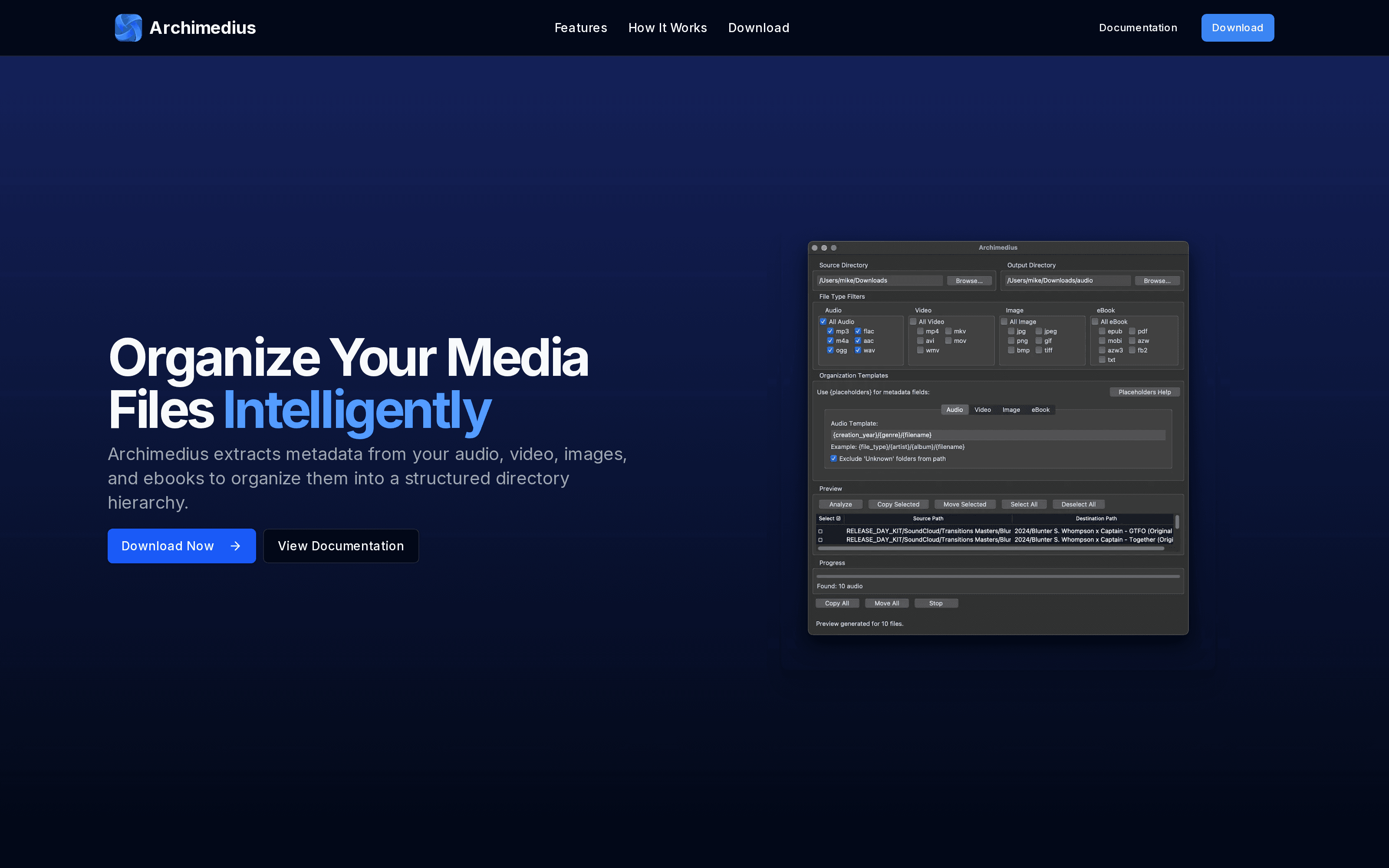
Task: Check the bmp filter
Action: coord(1011,350)
